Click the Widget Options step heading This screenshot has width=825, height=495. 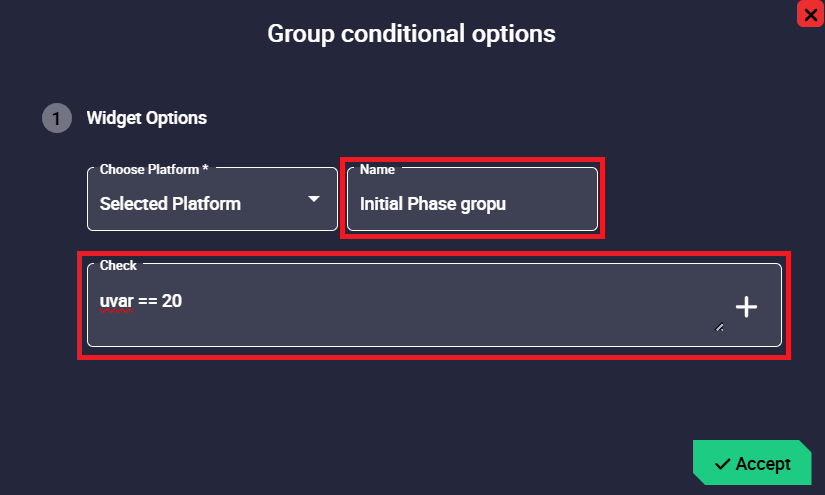click(x=147, y=118)
